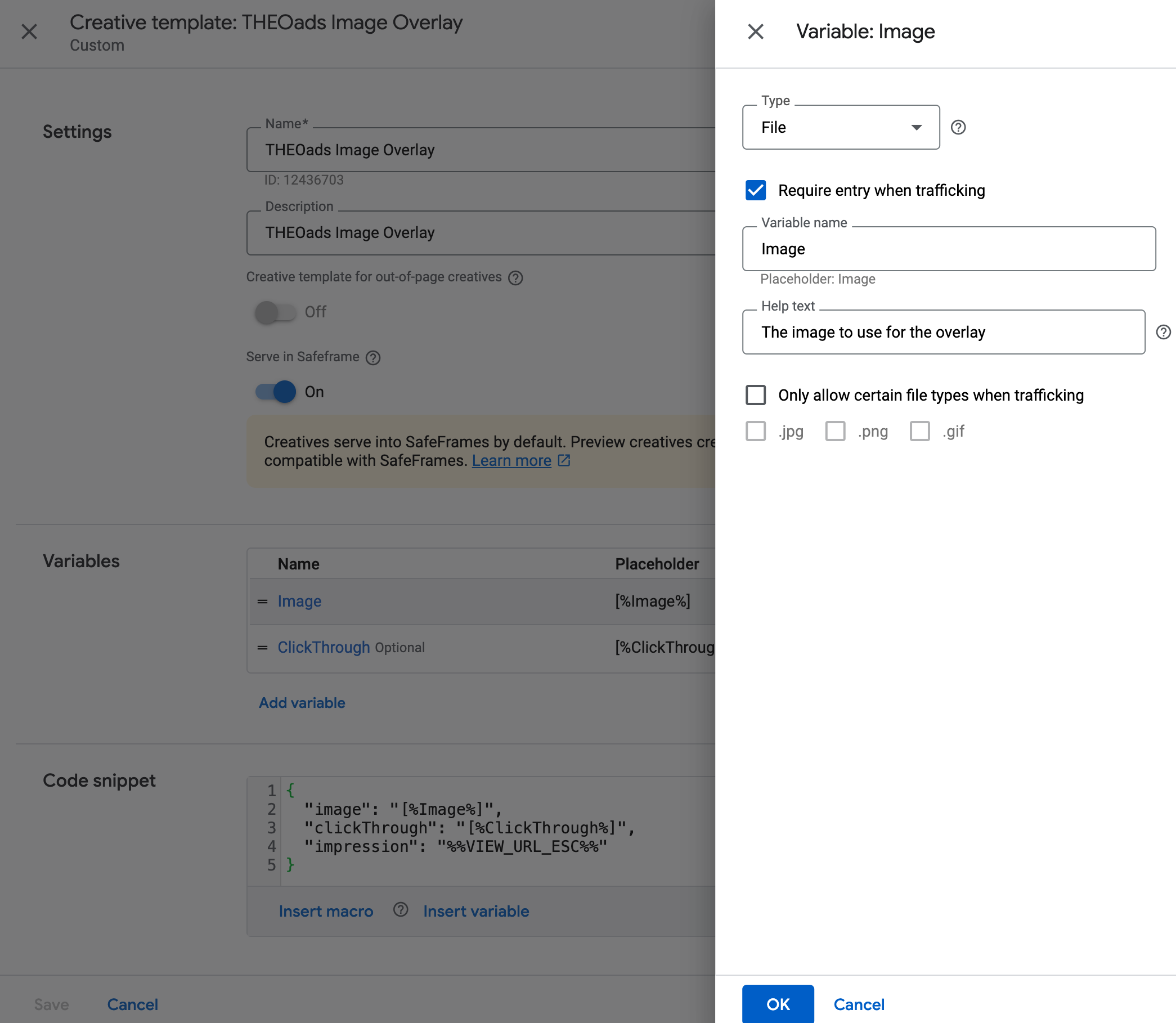Close the Creative template editor

[29, 32]
